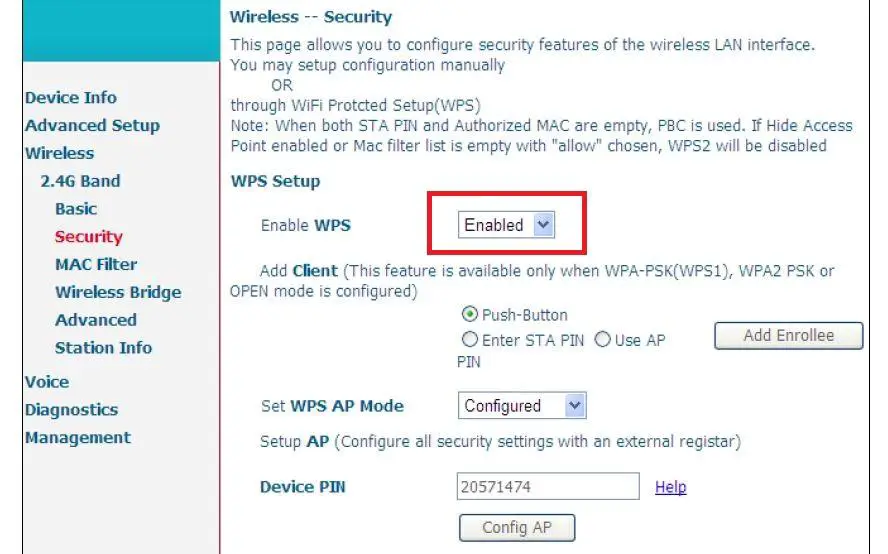This screenshot has height=554, width=888.
Task: Open the Help link beside Device PIN
Action: point(670,487)
